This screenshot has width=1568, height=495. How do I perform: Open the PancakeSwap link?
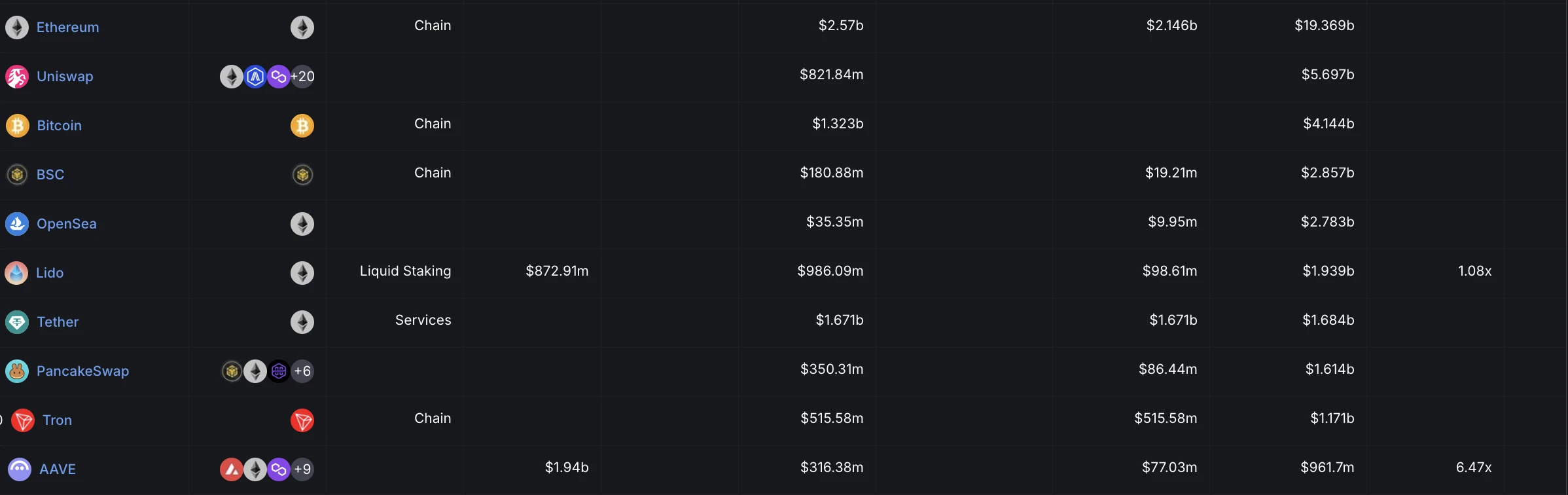point(83,371)
